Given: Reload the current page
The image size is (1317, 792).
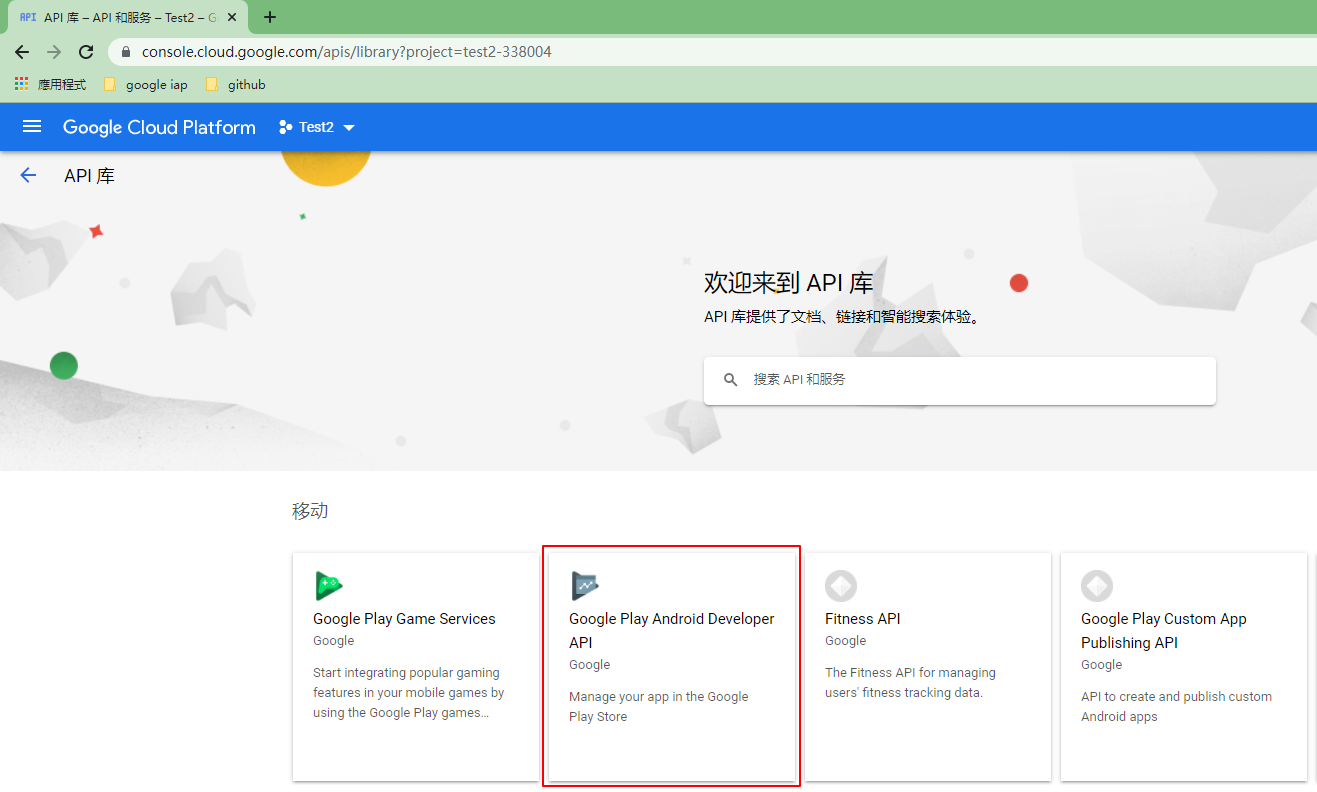Looking at the screenshot, I should (x=86, y=52).
